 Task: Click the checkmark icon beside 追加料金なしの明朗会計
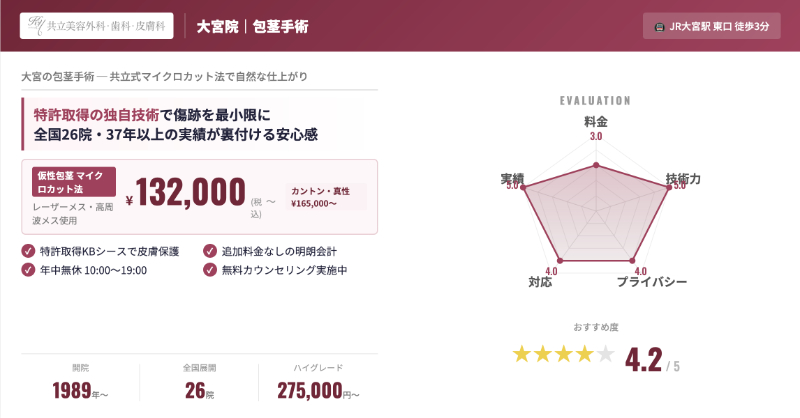209,251
